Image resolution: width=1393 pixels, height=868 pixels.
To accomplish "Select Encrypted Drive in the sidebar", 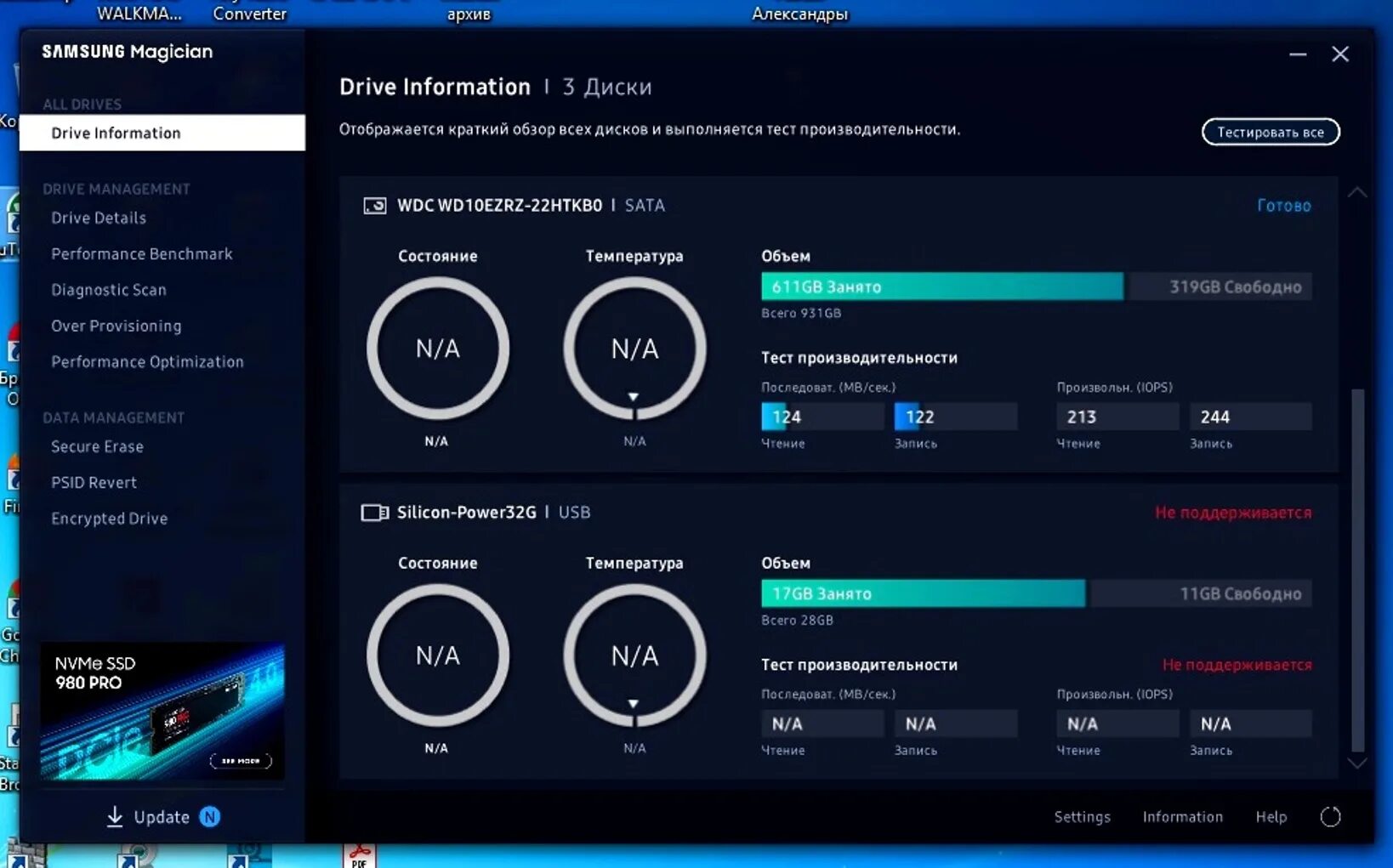I will coord(110,519).
